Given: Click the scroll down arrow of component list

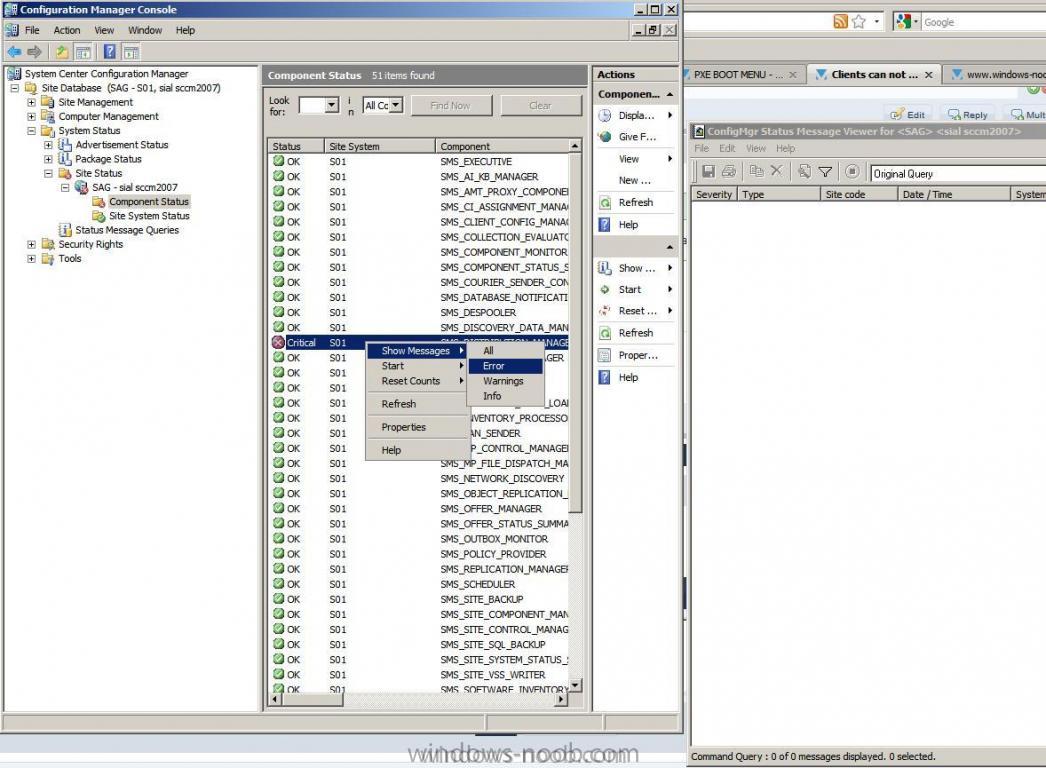Looking at the screenshot, I should [575, 685].
